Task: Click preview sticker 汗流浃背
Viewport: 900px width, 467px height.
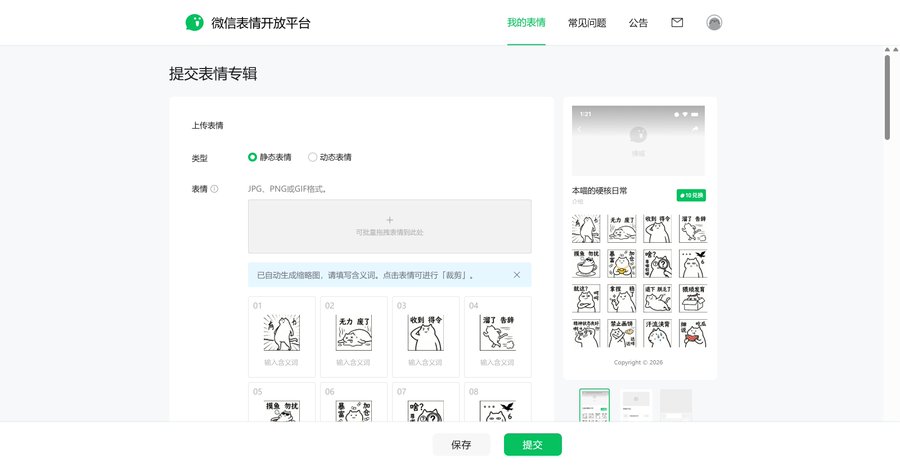Action: [x=657, y=333]
